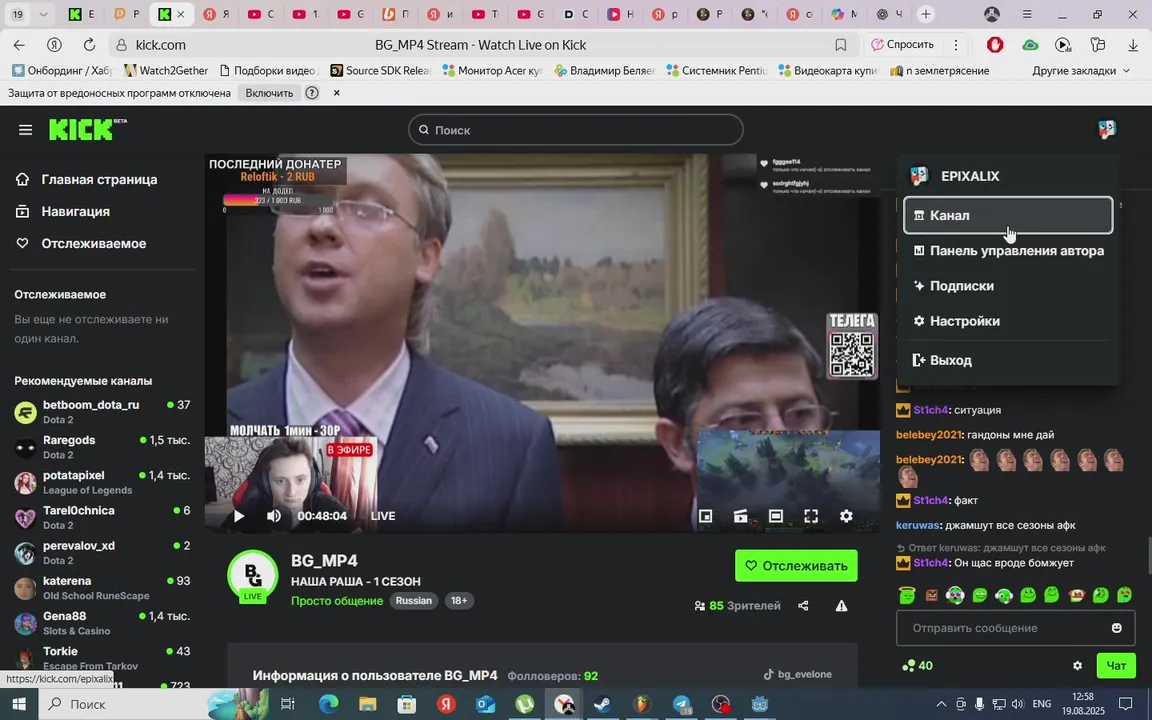This screenshot has width=1152, height=720.
Task: Show hidden tray icons chevron
Action: 941,704
